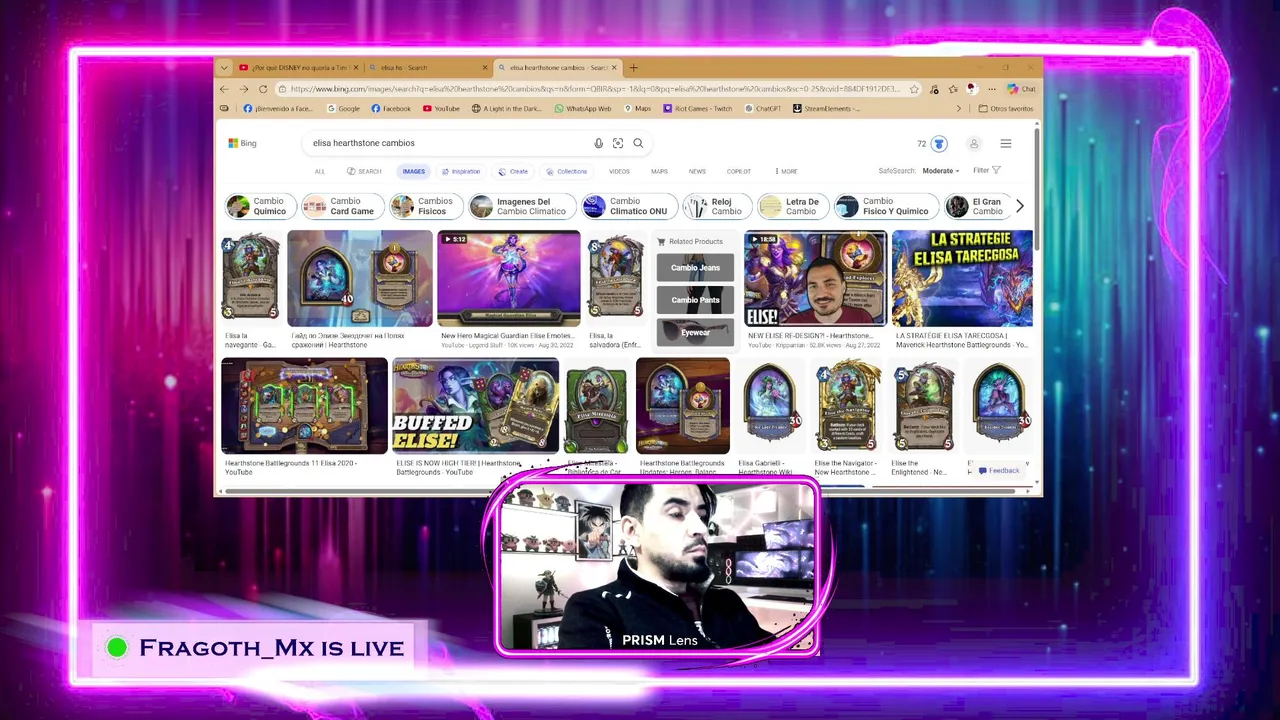
Task: Bookmark this page with the star icon
Action: [914, 89]
